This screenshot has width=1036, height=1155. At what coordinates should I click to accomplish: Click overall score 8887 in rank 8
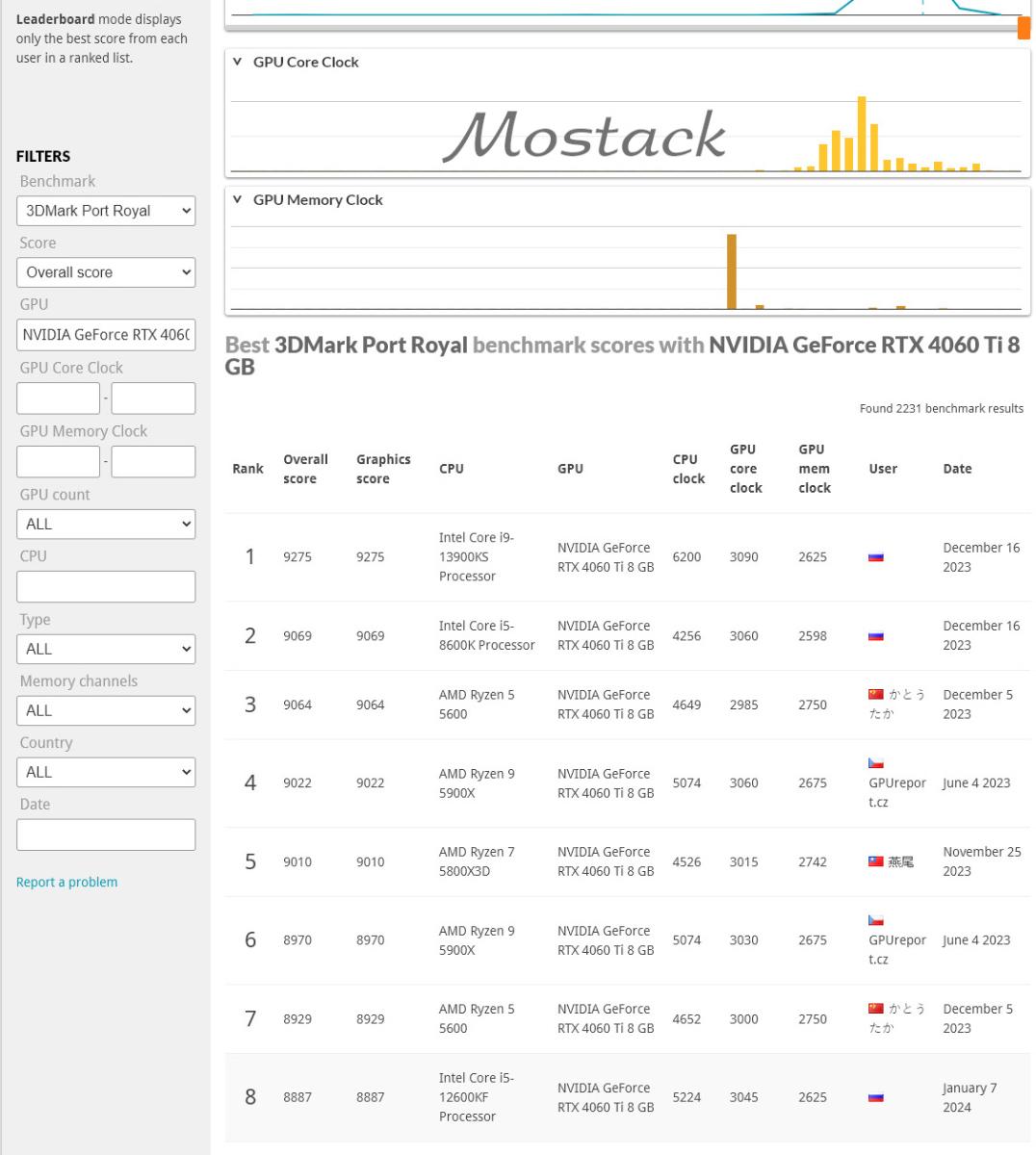(x=298, y=1097)
